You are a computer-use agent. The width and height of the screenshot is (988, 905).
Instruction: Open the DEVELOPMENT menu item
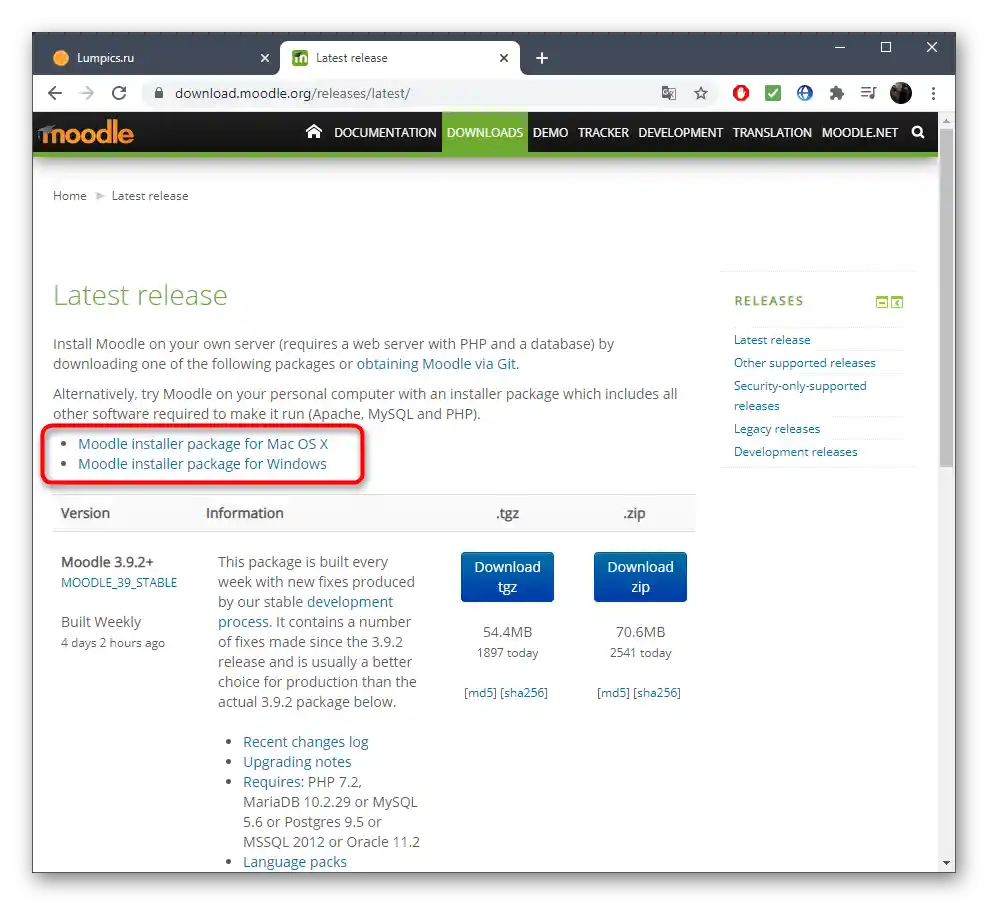tap(681, 132)
